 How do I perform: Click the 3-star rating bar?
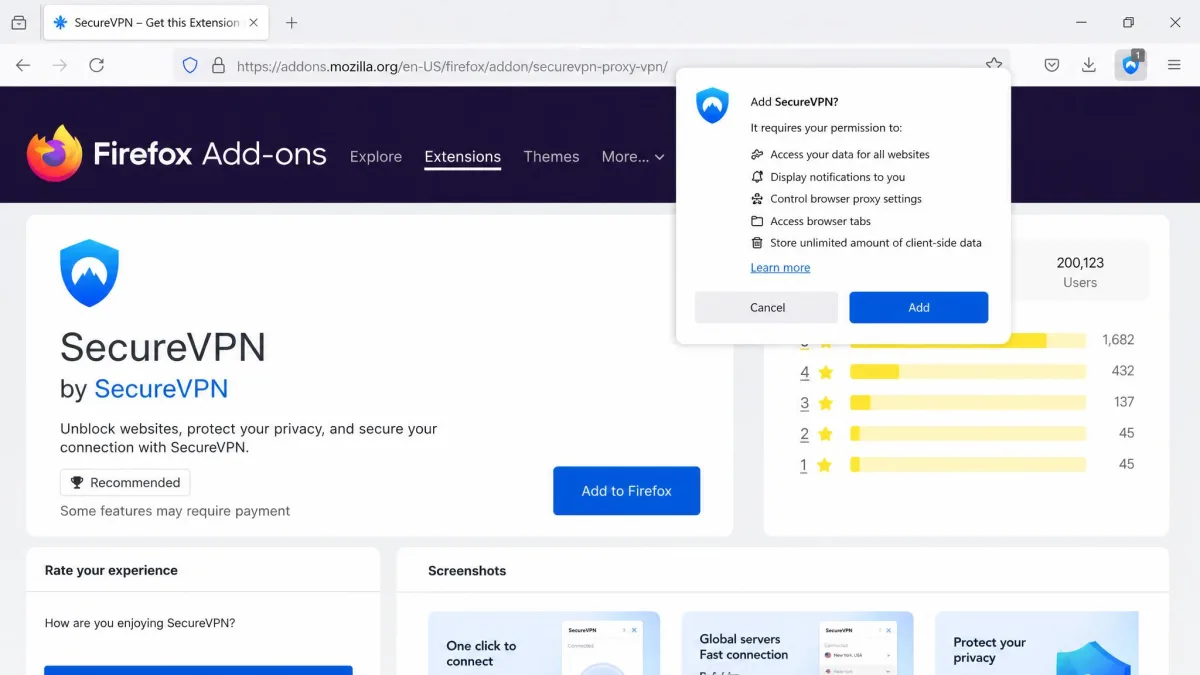(968, 402)
